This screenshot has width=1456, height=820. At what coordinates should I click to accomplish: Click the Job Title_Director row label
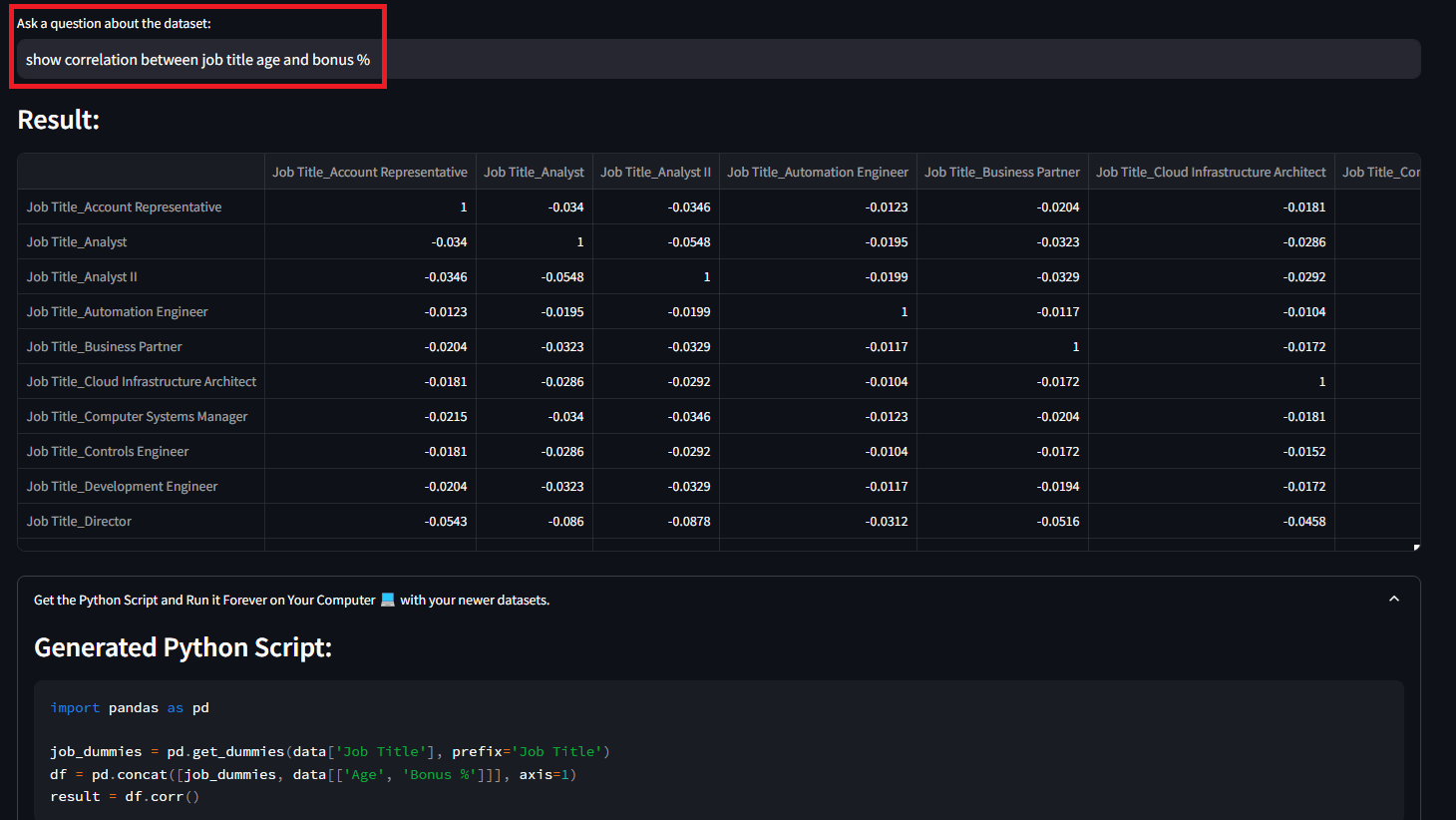(141, 521)
